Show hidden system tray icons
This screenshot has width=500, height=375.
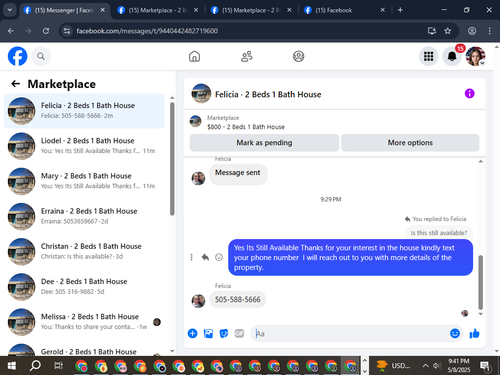click(x=425, y=366)
